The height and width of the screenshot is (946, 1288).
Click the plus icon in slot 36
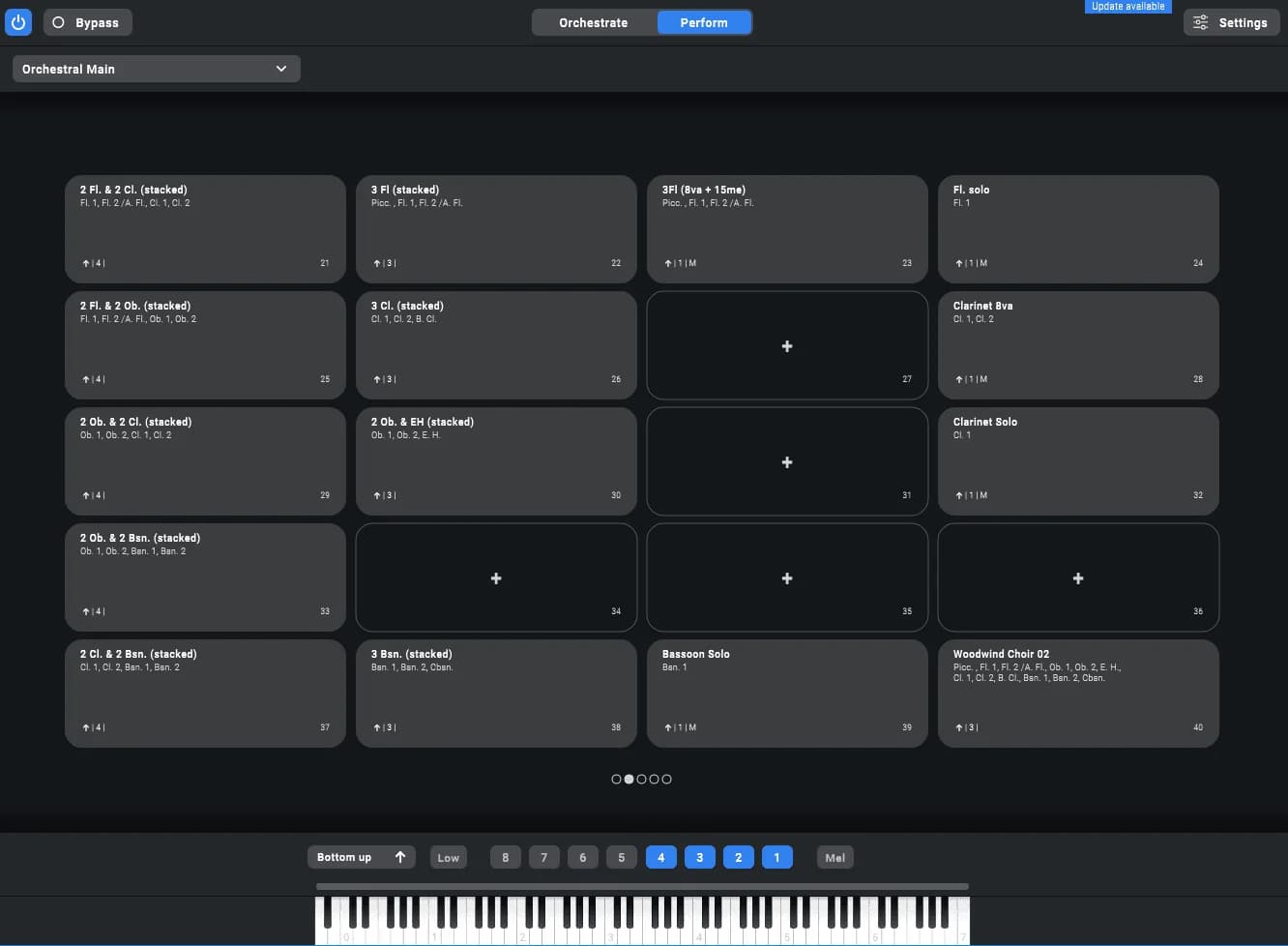click(1078, 578)
